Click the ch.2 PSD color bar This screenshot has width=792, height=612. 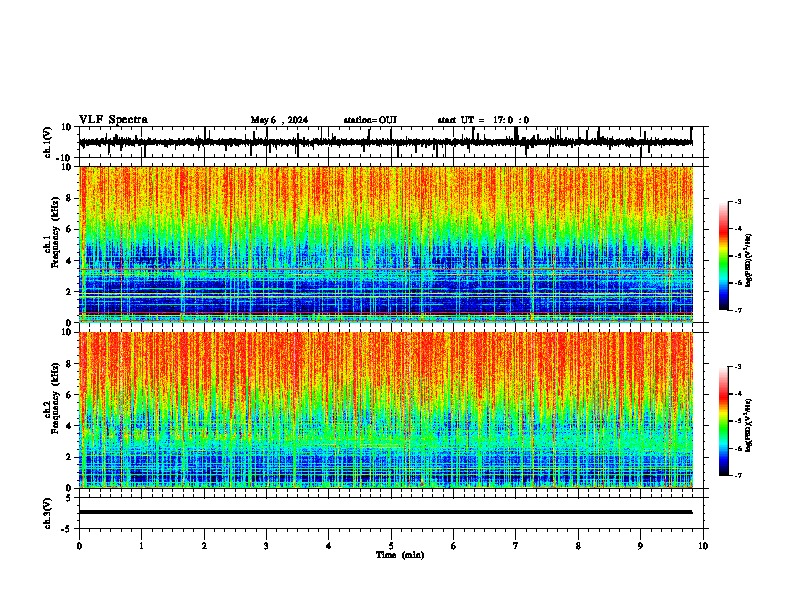point(724,421)
